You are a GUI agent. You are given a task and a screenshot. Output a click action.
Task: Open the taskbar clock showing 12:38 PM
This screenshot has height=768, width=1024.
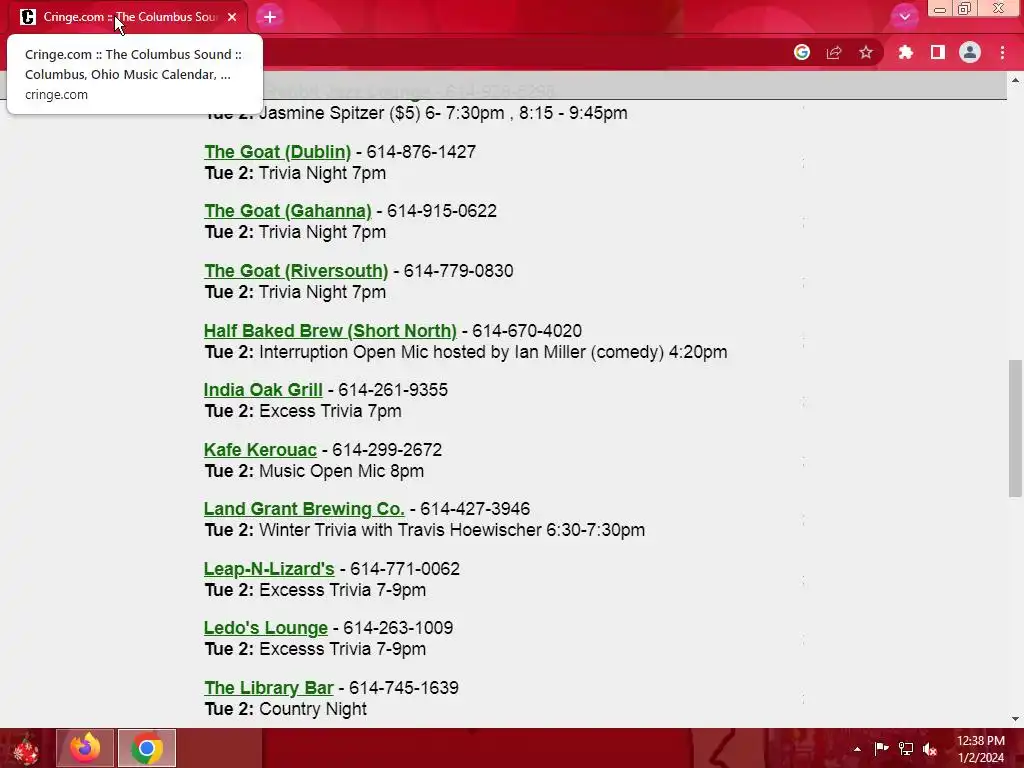click(981, 749)
